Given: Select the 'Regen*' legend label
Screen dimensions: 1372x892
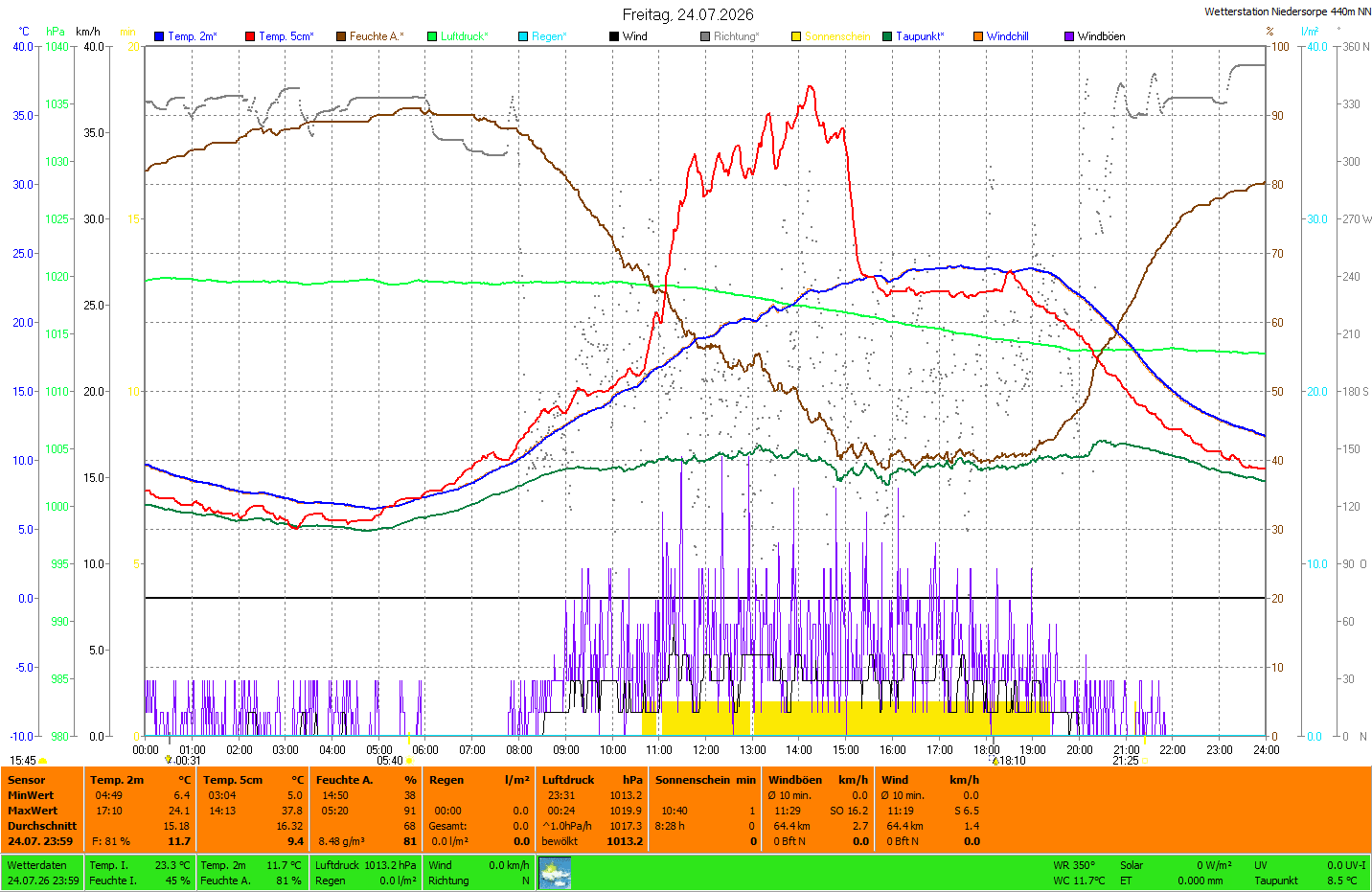Looking at the screenshot, I should [549, 36].
